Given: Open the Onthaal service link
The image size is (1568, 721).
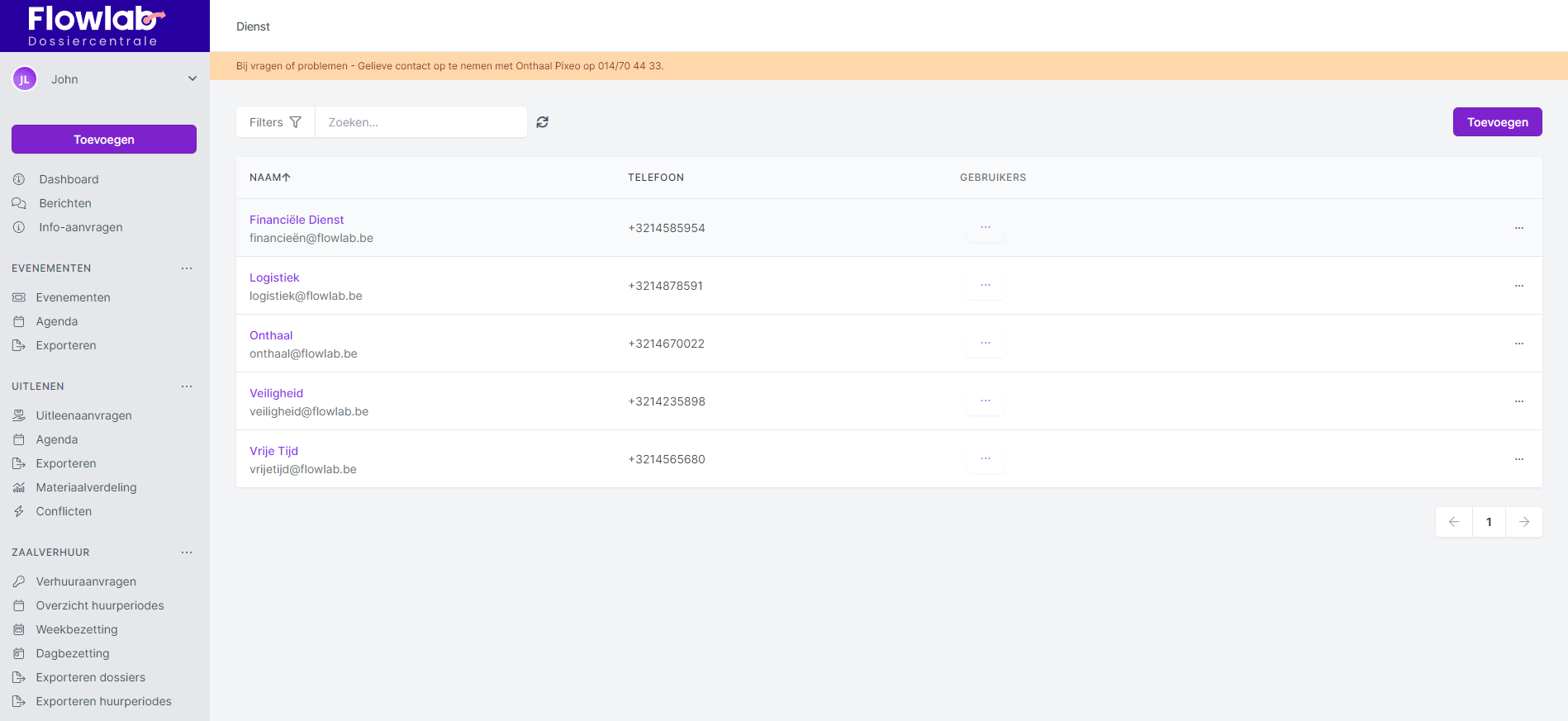Looking at the screenshot, I should tap(271, 335).
